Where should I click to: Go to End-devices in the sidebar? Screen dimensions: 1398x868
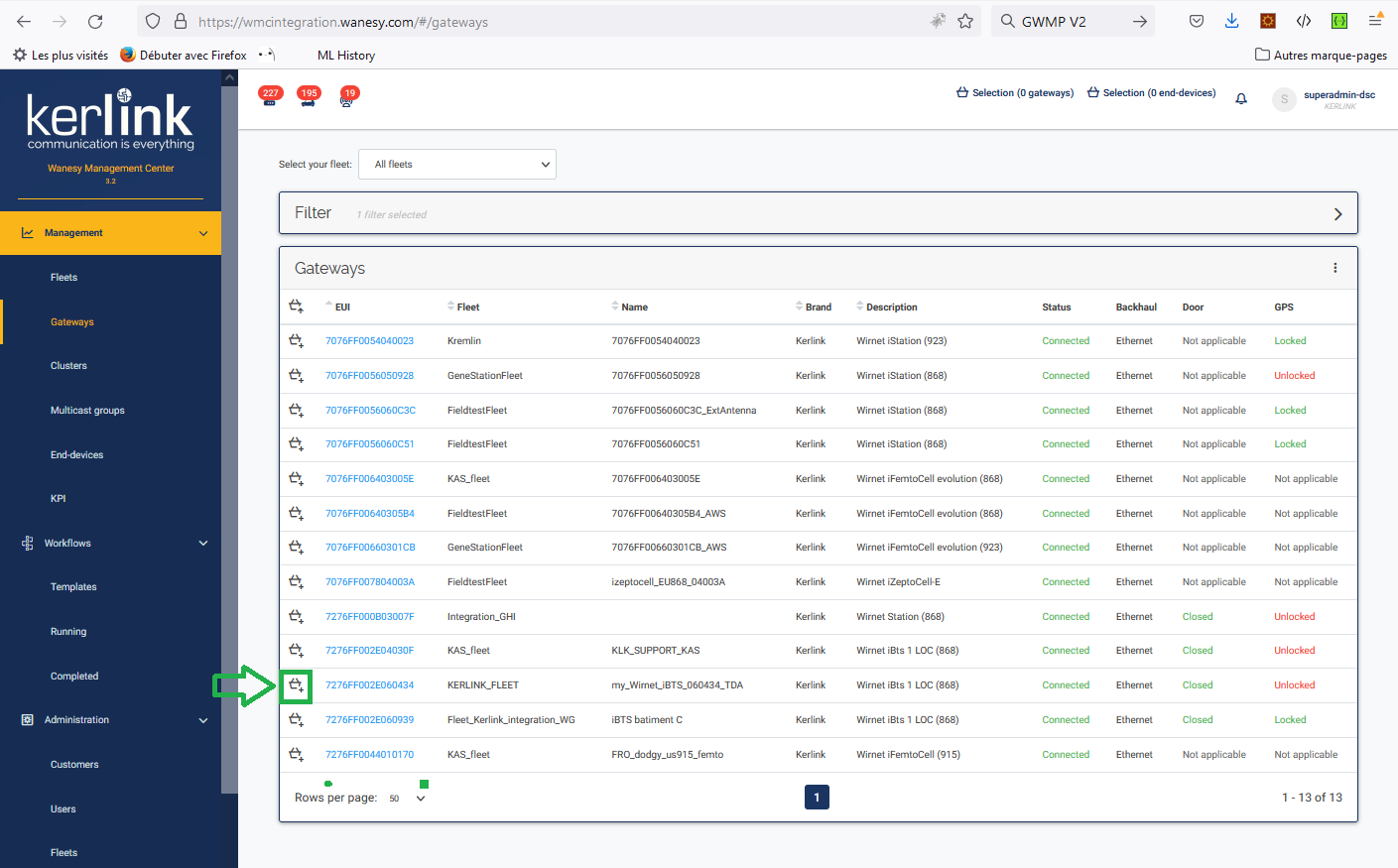[76, 455]
